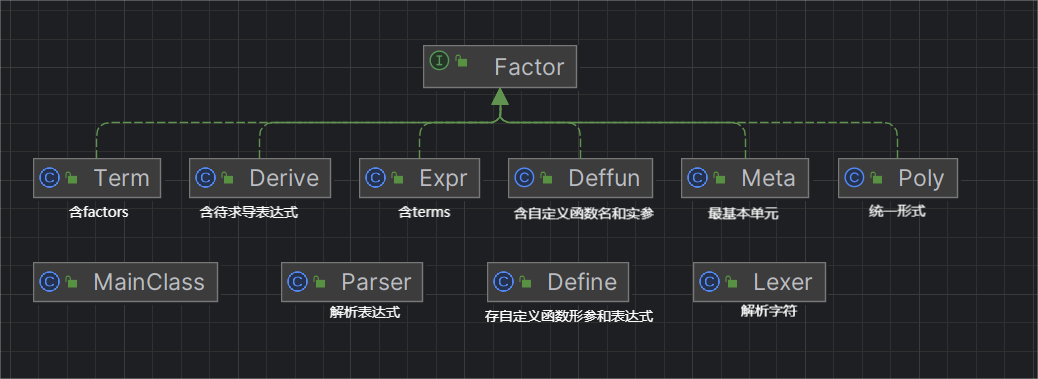Image resolution: width=1038 pixels, height=379 pixels.
Task: Click the class icon on Parser
Action: coord(298,282)
